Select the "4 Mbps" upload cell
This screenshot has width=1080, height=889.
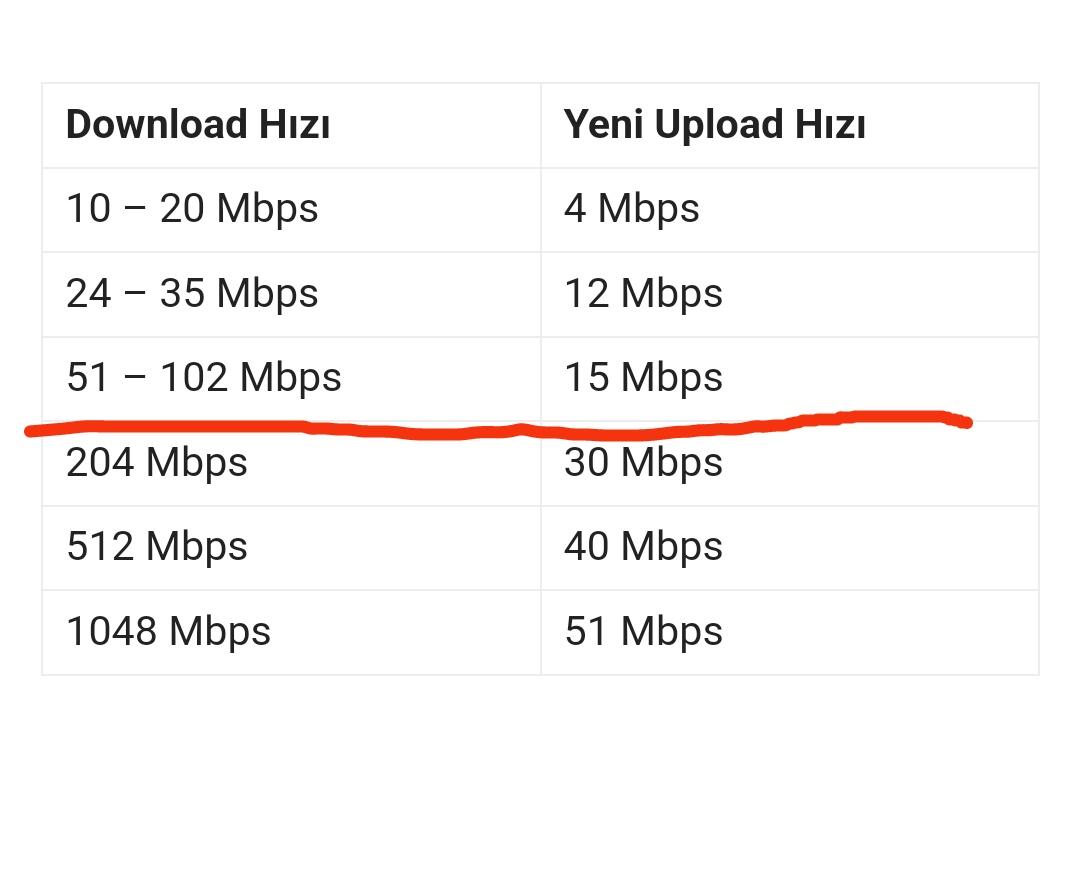coord(631,209)
